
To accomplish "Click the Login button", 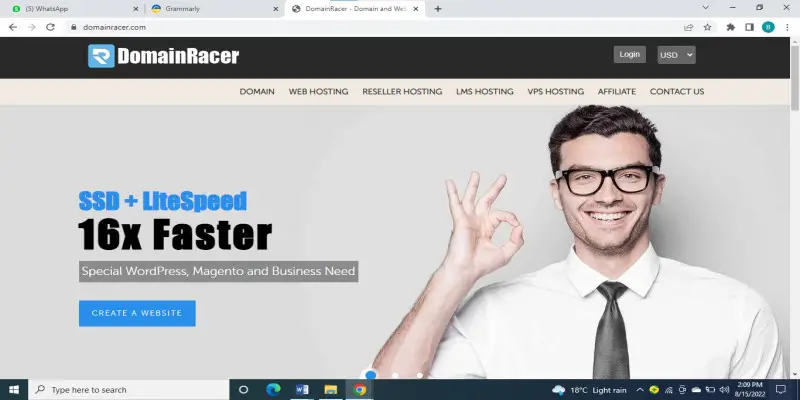I will [x=630, y=55].
